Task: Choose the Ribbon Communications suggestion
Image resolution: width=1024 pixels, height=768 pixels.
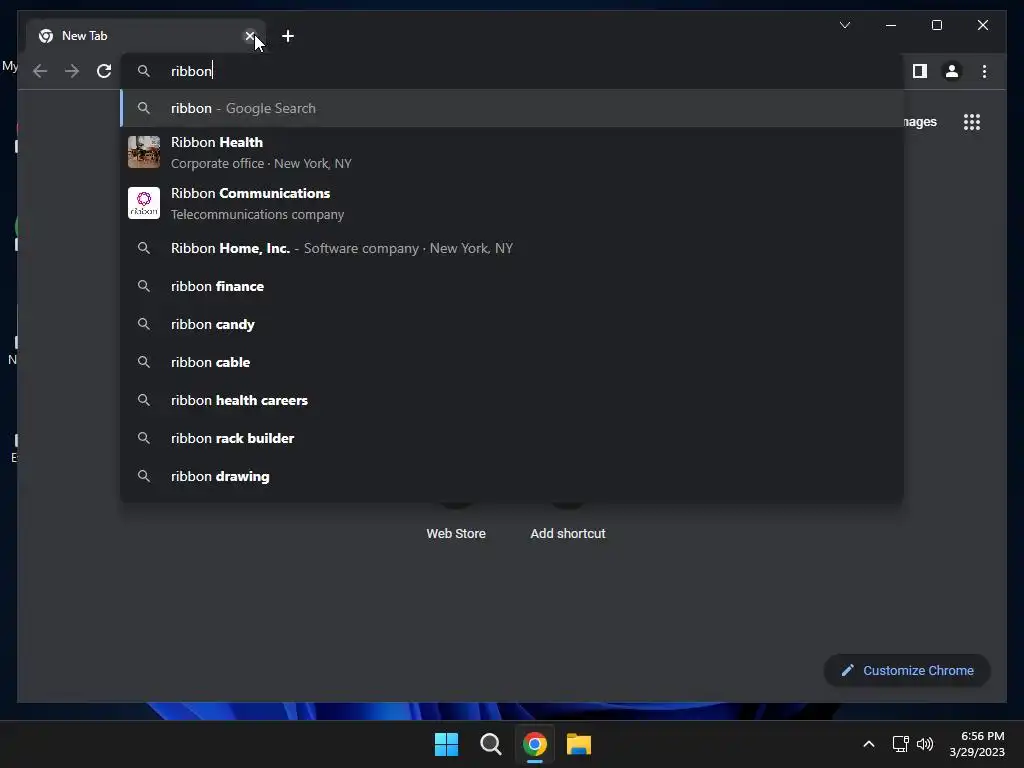Action: click(512, 203)
